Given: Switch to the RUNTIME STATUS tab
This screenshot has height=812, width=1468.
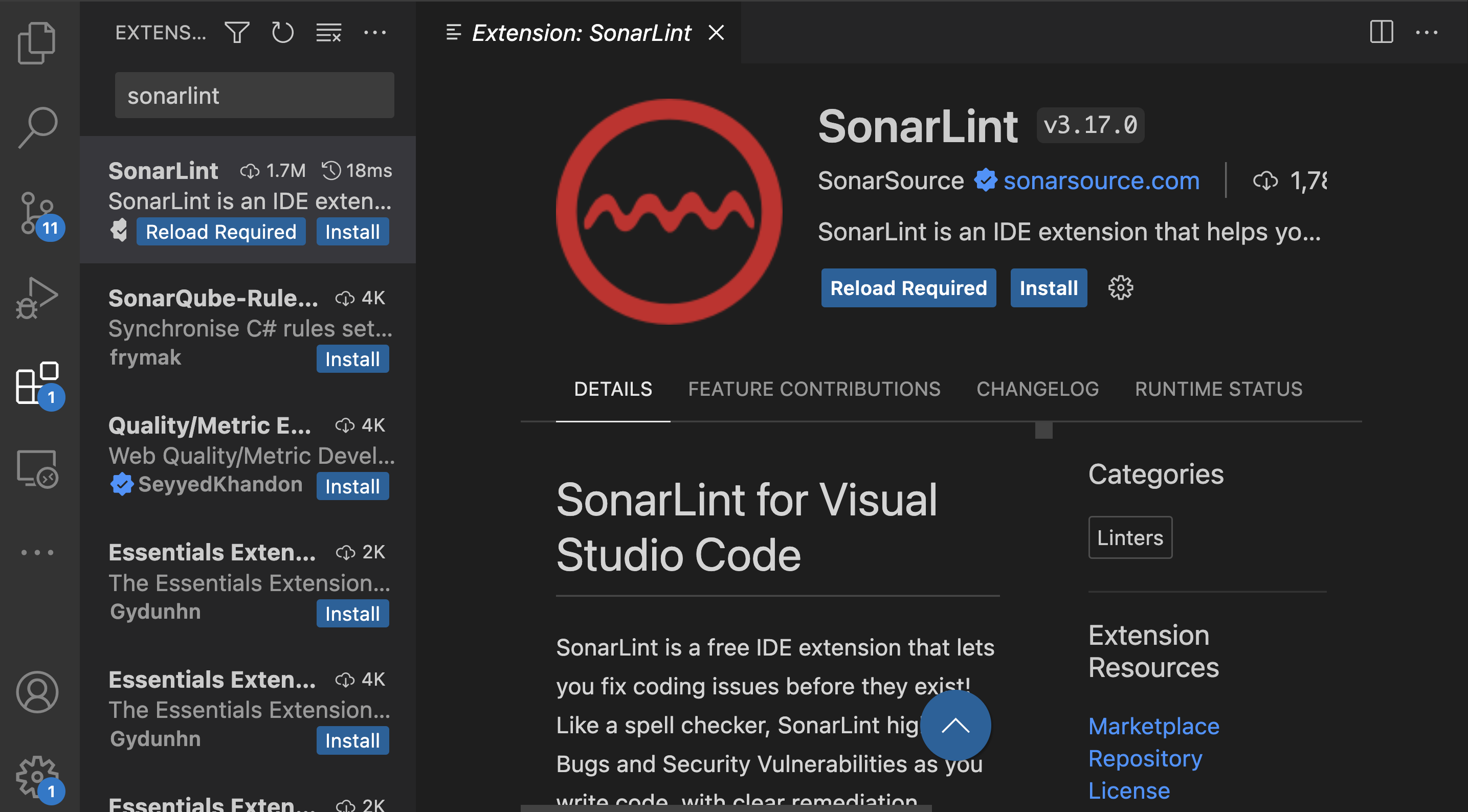Looking at the screenshot, I should [1218, 389].
